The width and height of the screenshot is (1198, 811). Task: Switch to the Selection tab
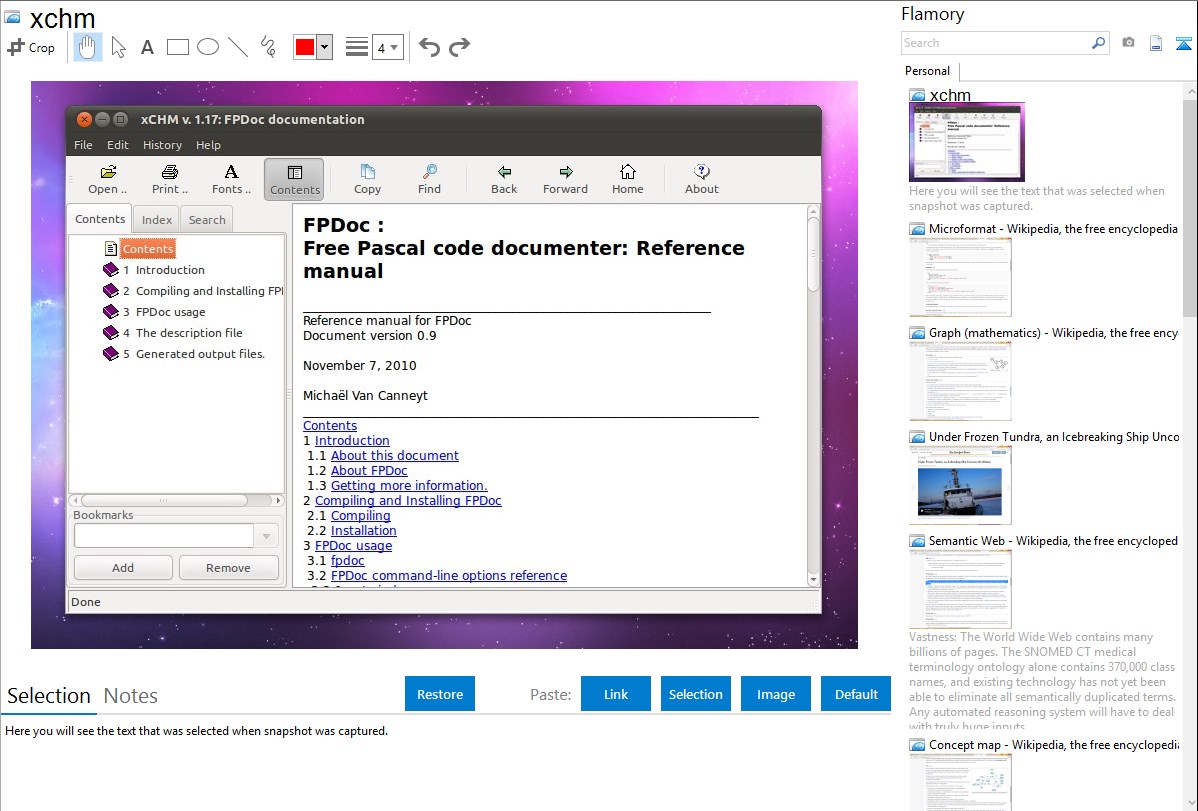(x=49, y=696)
